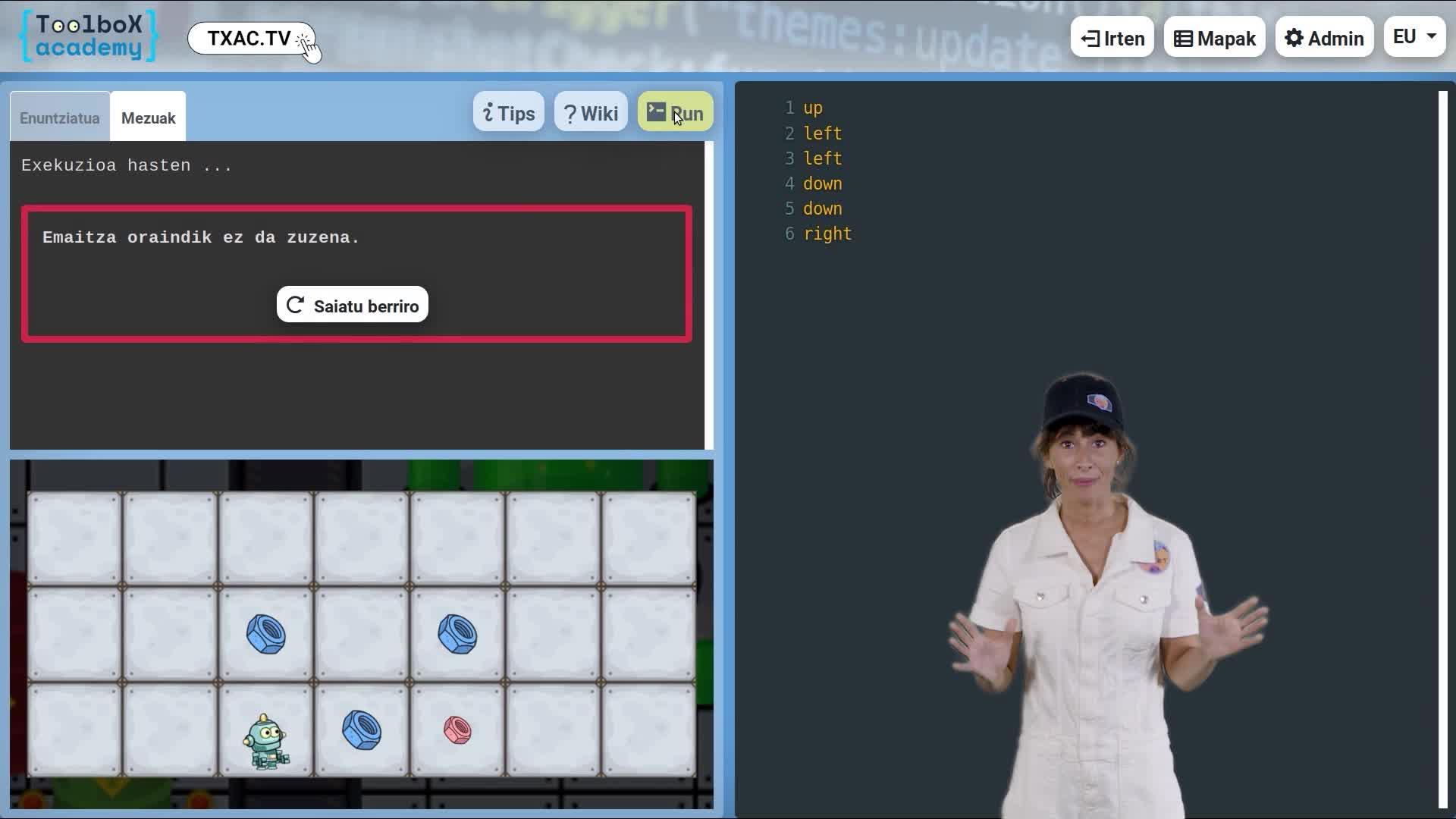Click the table icon in Mapak button
The height and width of the screenshot is (819, 1456).
tap(1183, 39)
